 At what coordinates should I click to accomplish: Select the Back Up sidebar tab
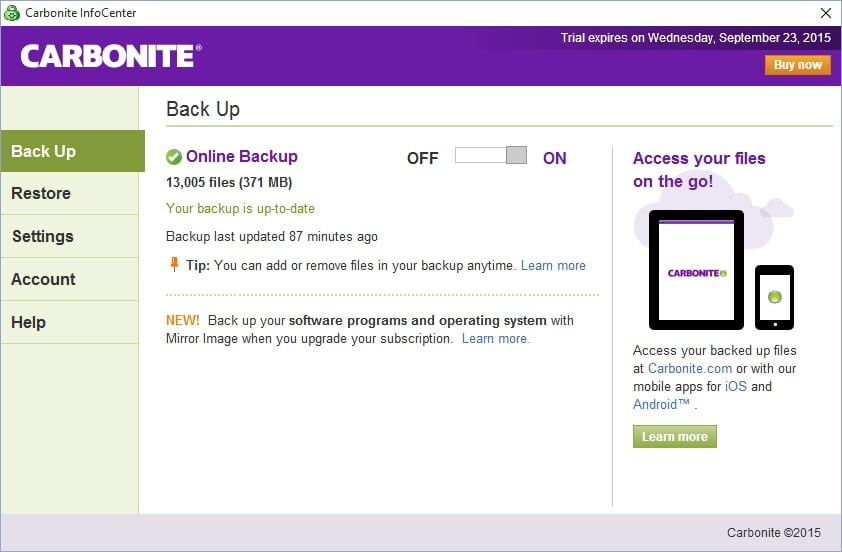click(72, 151)
